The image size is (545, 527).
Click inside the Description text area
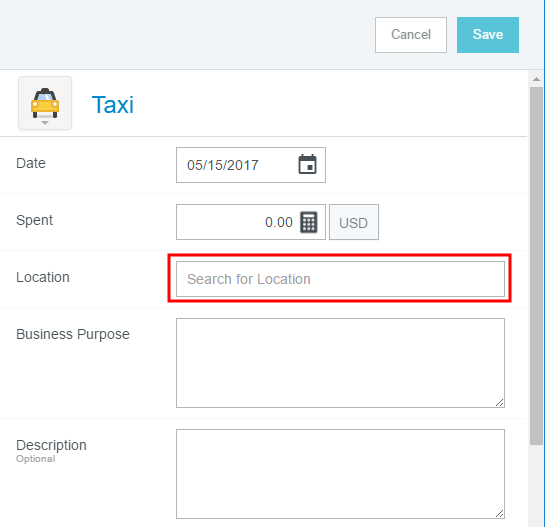(x=340, y=474)
